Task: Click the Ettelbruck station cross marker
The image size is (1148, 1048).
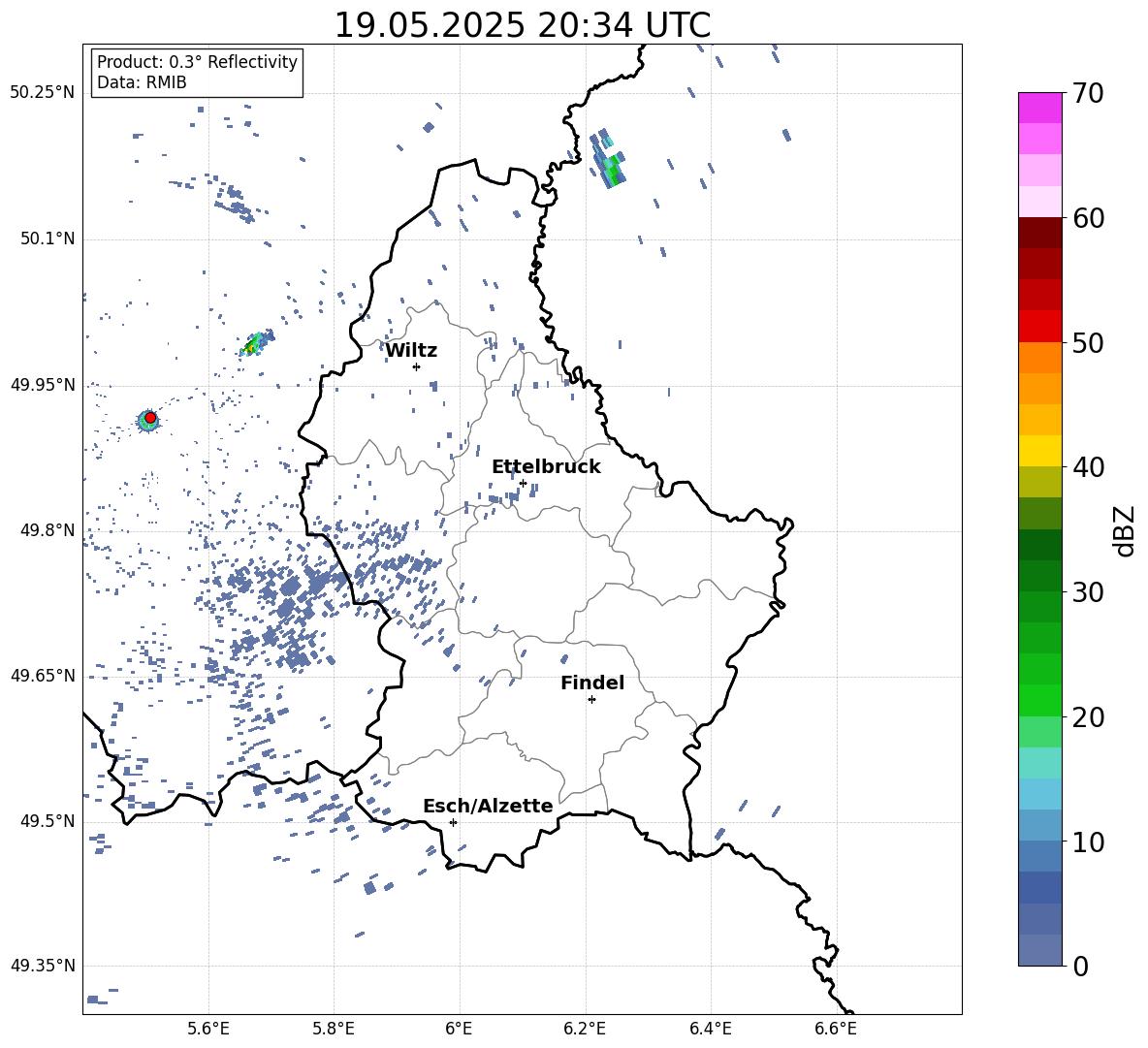Action: pos(523,483)
